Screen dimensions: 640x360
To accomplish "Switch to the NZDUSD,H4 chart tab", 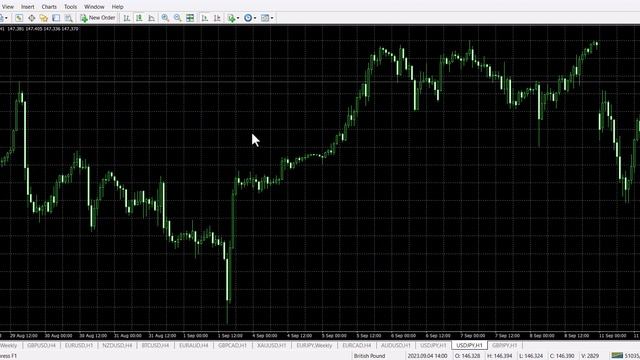I will pos(117,345).
